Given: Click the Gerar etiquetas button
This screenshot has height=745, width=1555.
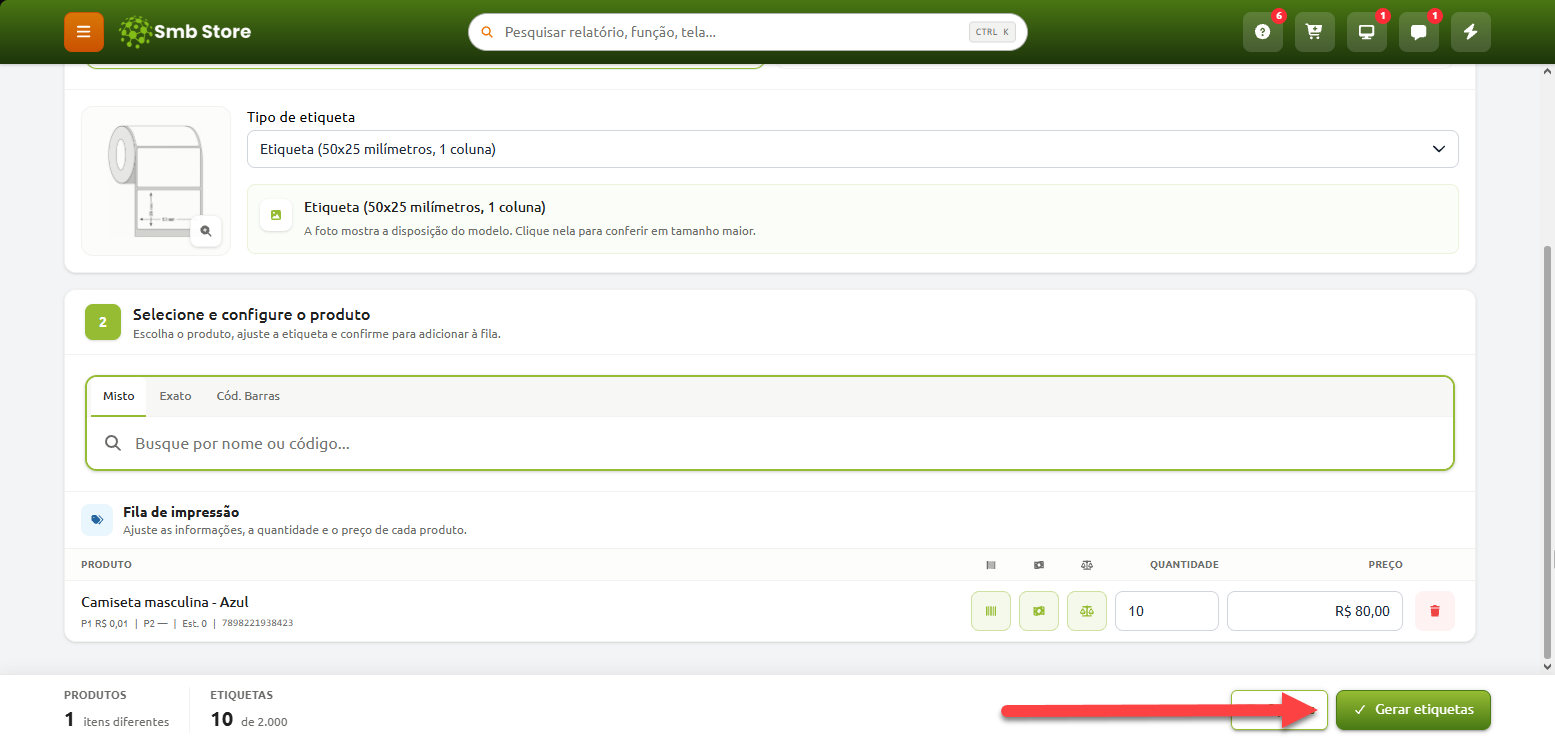Looking at the screenshot, I should 1413,710.
